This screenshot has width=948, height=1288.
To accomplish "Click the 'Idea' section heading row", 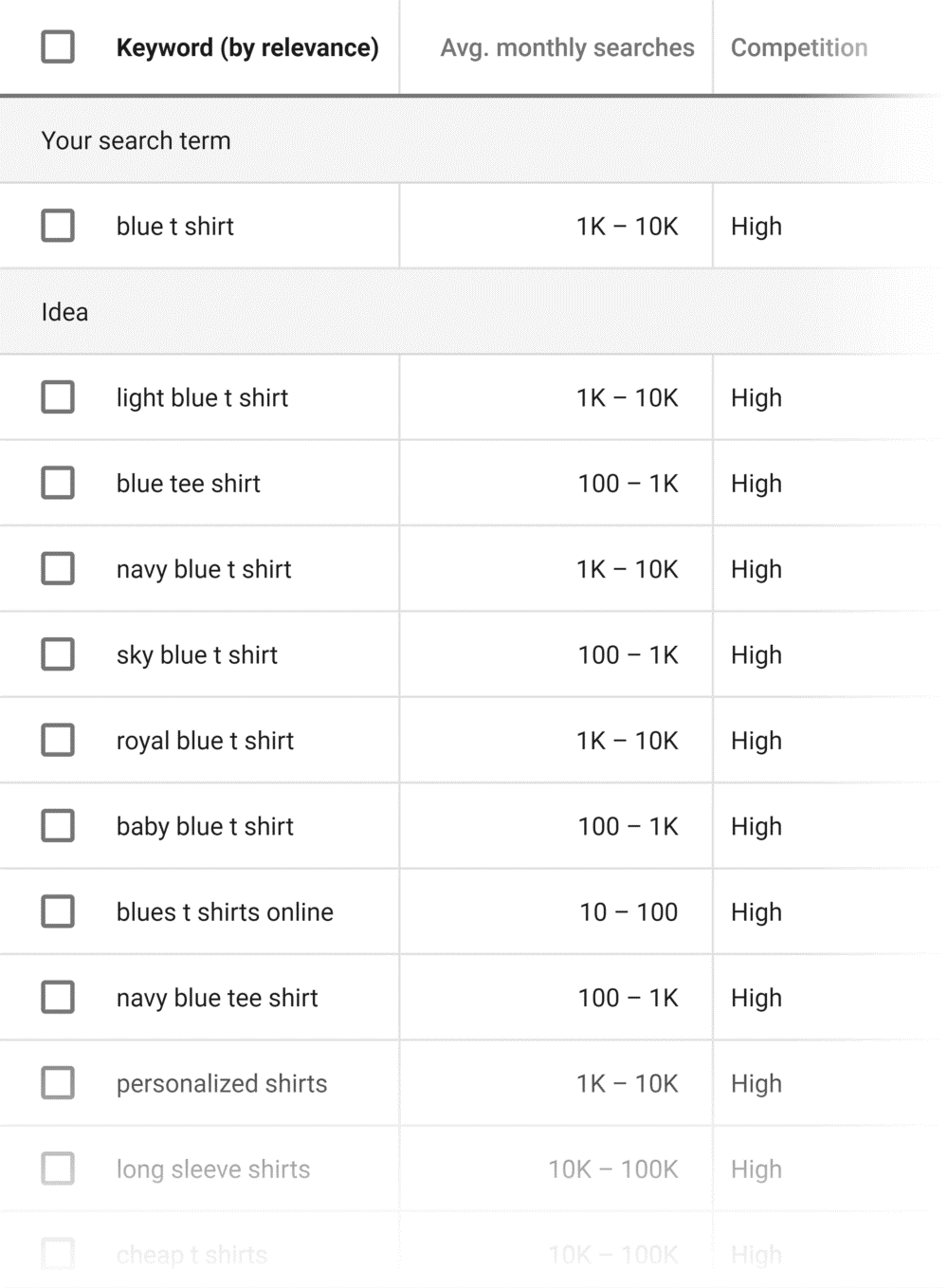I will tap(64, 312).
